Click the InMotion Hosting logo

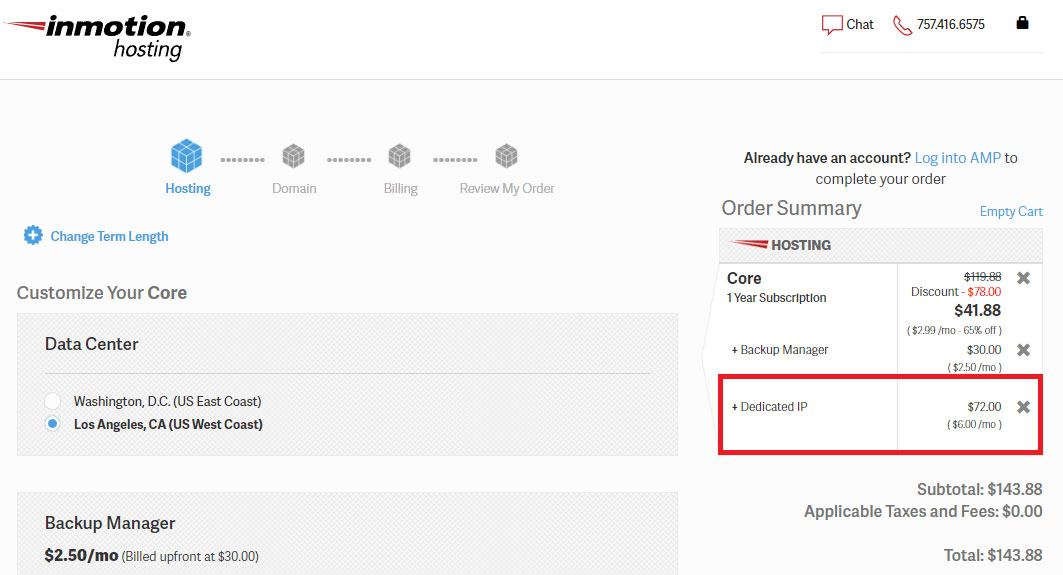coord(98,38)
